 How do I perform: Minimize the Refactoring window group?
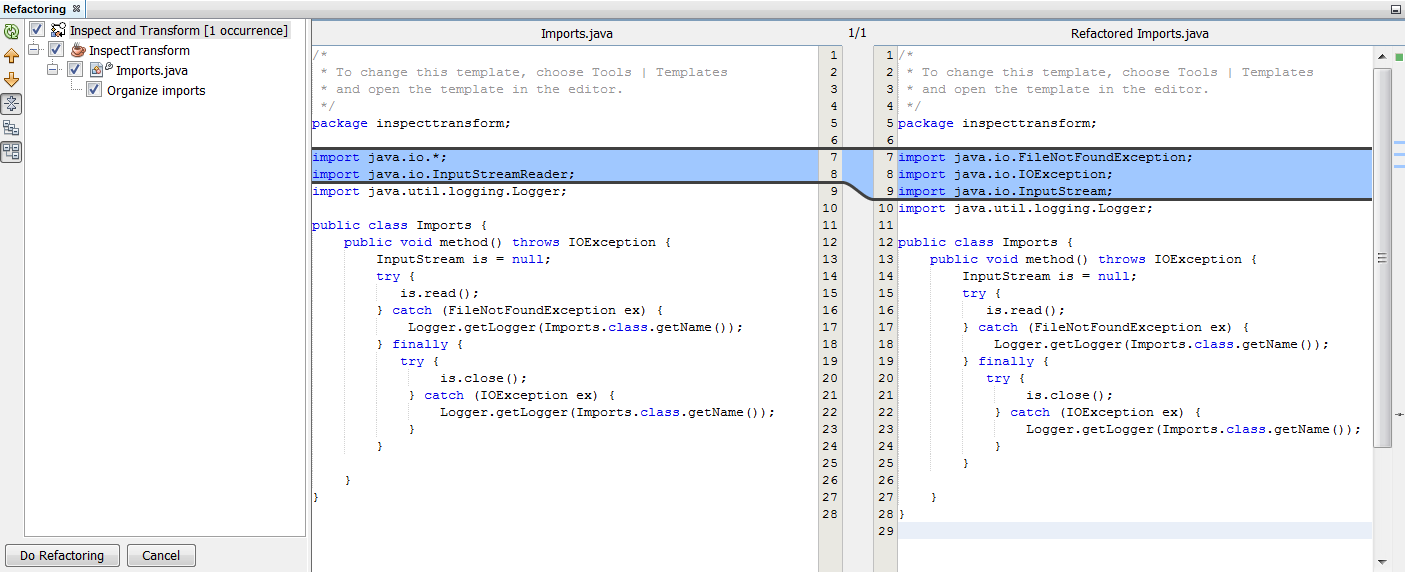pos(1395,9)
